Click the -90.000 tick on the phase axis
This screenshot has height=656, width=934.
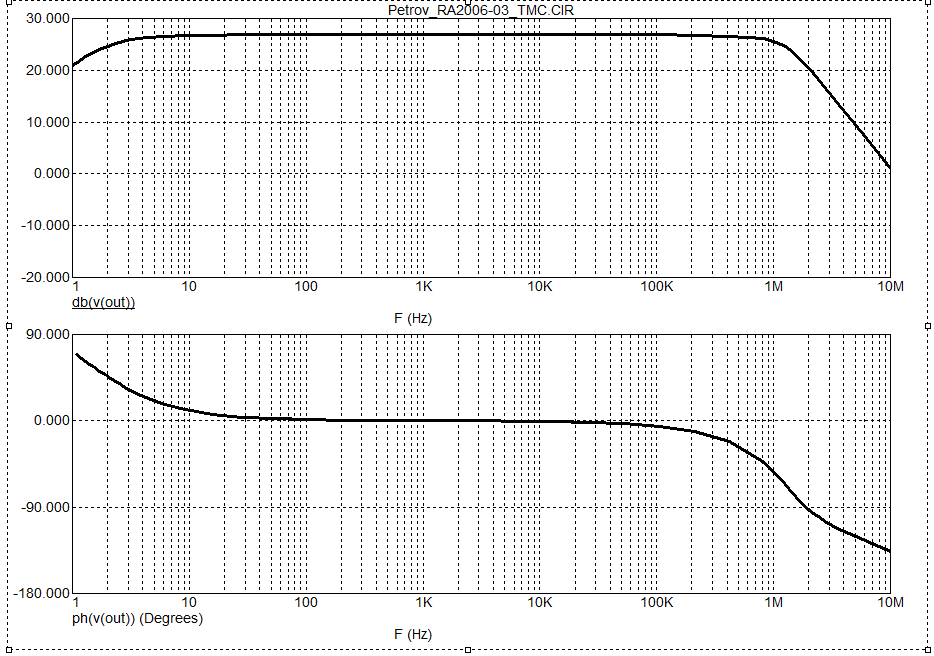click(45, 507)
